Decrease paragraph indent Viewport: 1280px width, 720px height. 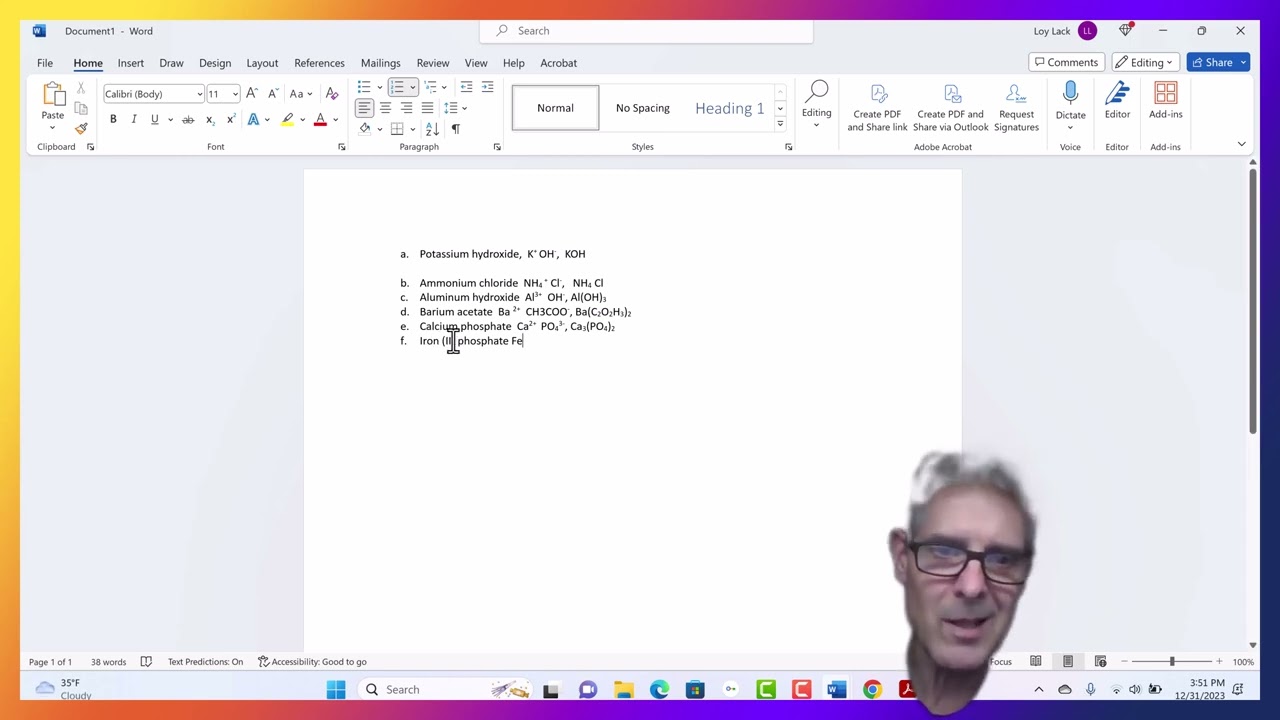[x=466, y=87]
